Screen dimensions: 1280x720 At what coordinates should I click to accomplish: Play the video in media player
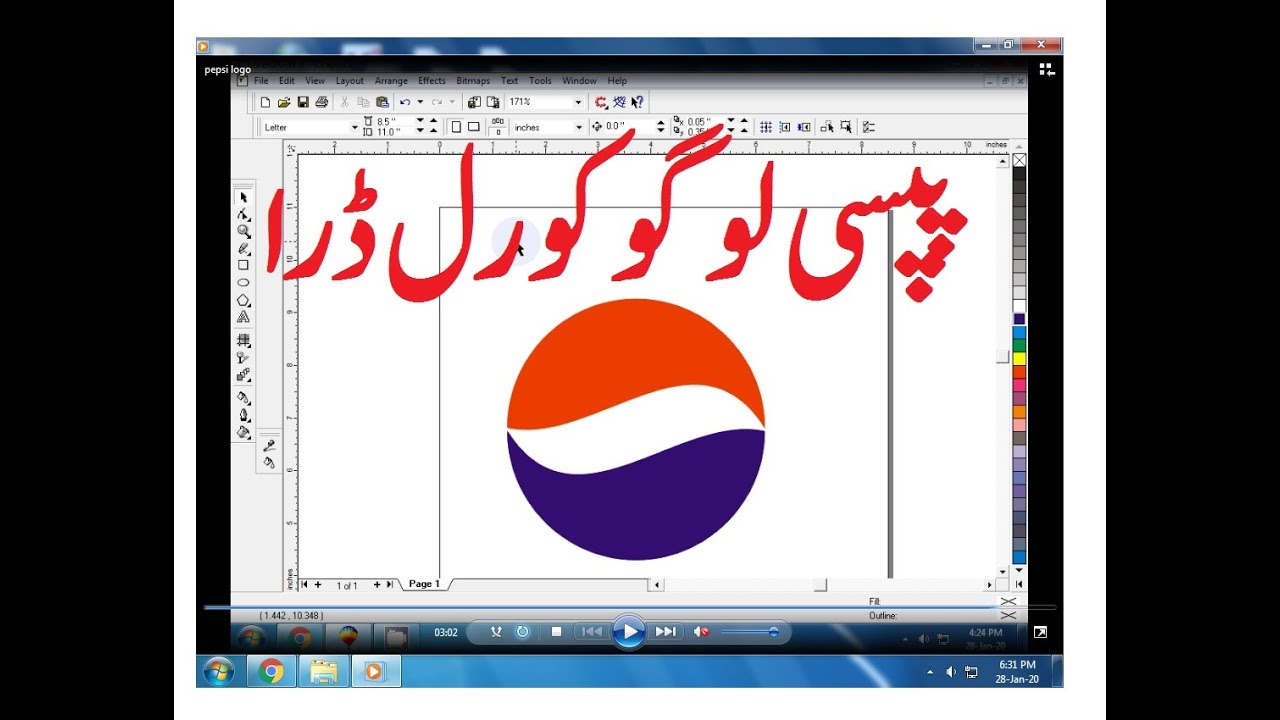click(628, 632)
